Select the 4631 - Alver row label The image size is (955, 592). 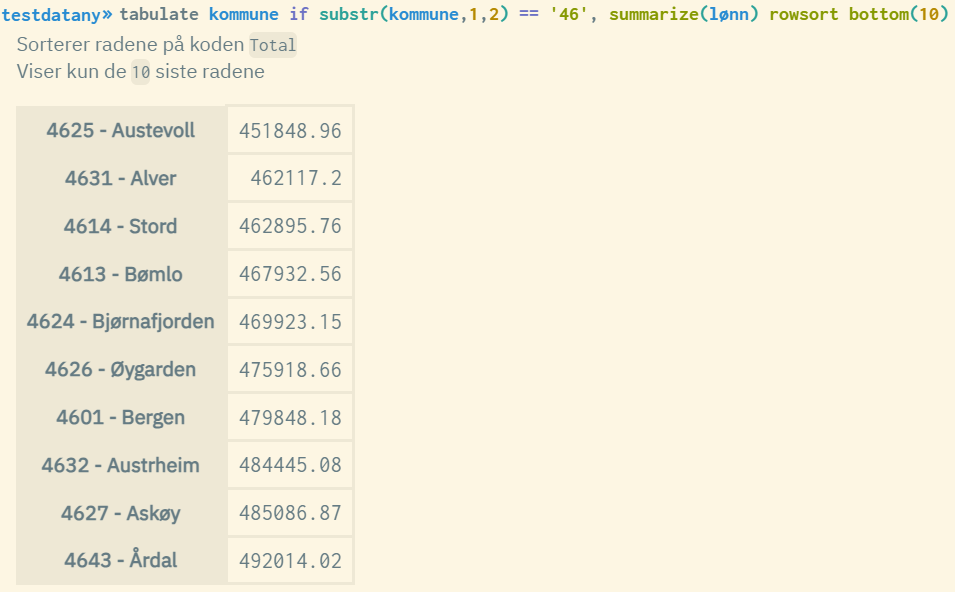(121, 179)
